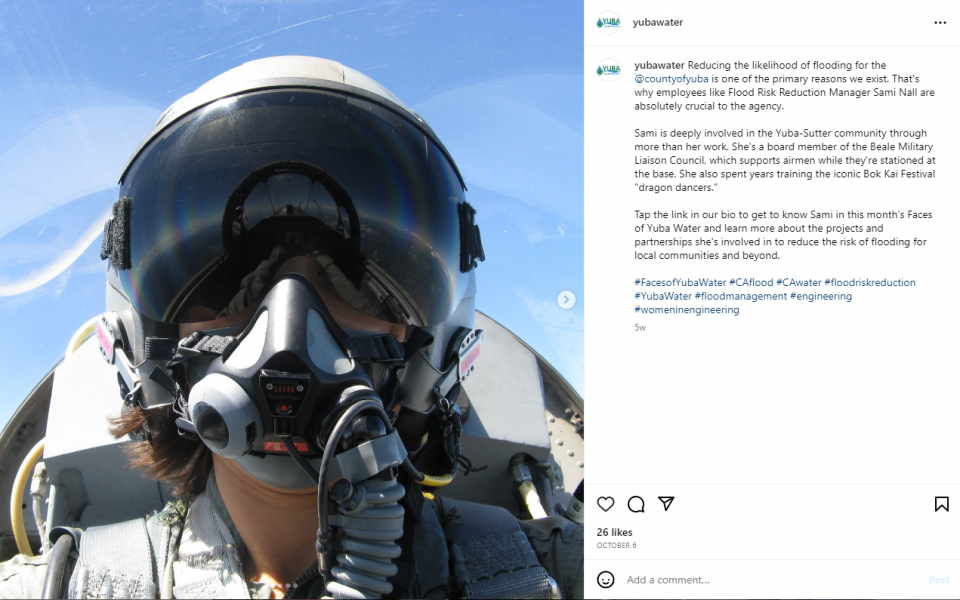
Task: Open the yubawater username in header
Action: pos(658,22)
